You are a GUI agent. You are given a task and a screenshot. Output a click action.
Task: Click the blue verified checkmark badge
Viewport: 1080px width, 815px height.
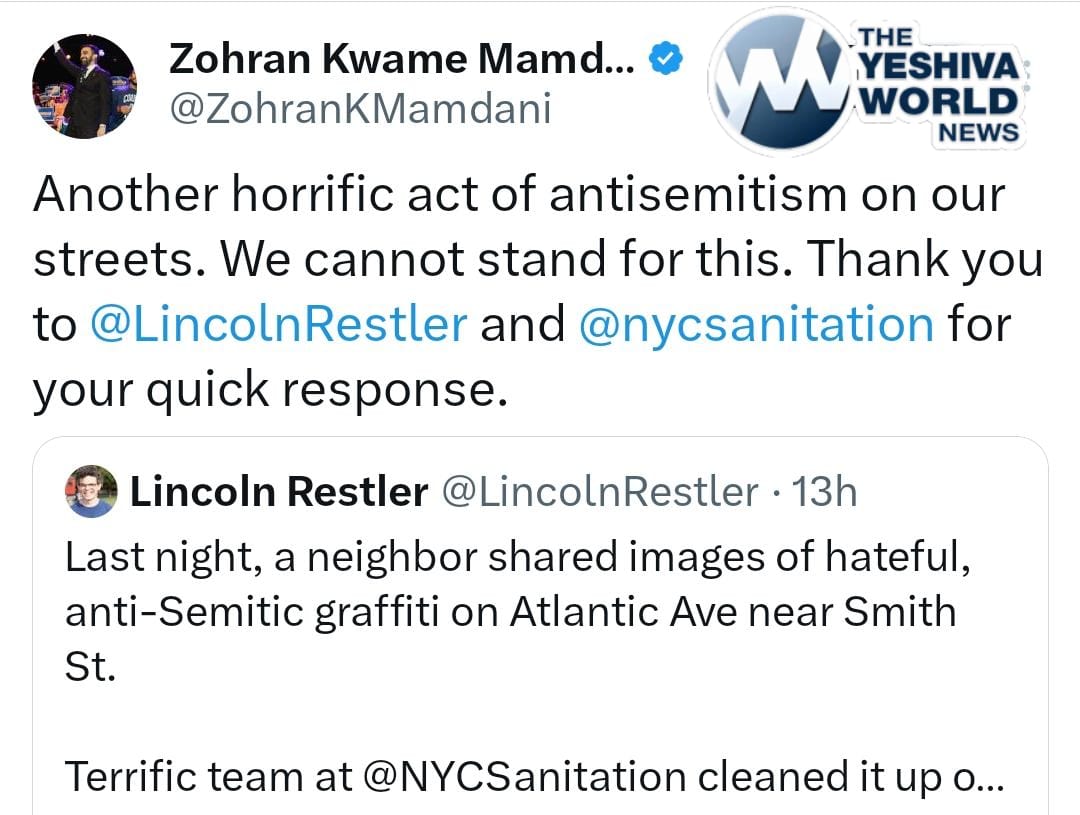(667, 61)
